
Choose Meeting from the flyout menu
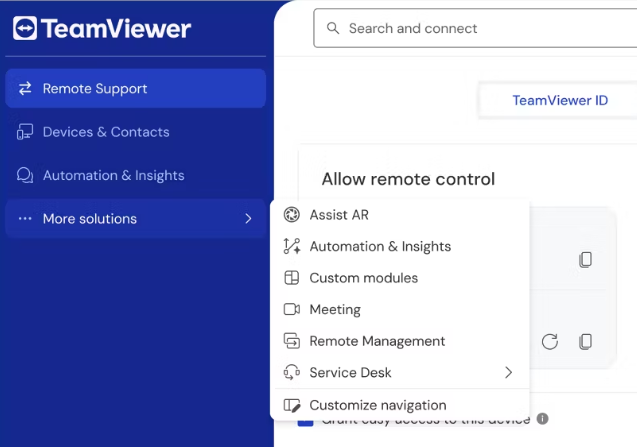[402, 309]
